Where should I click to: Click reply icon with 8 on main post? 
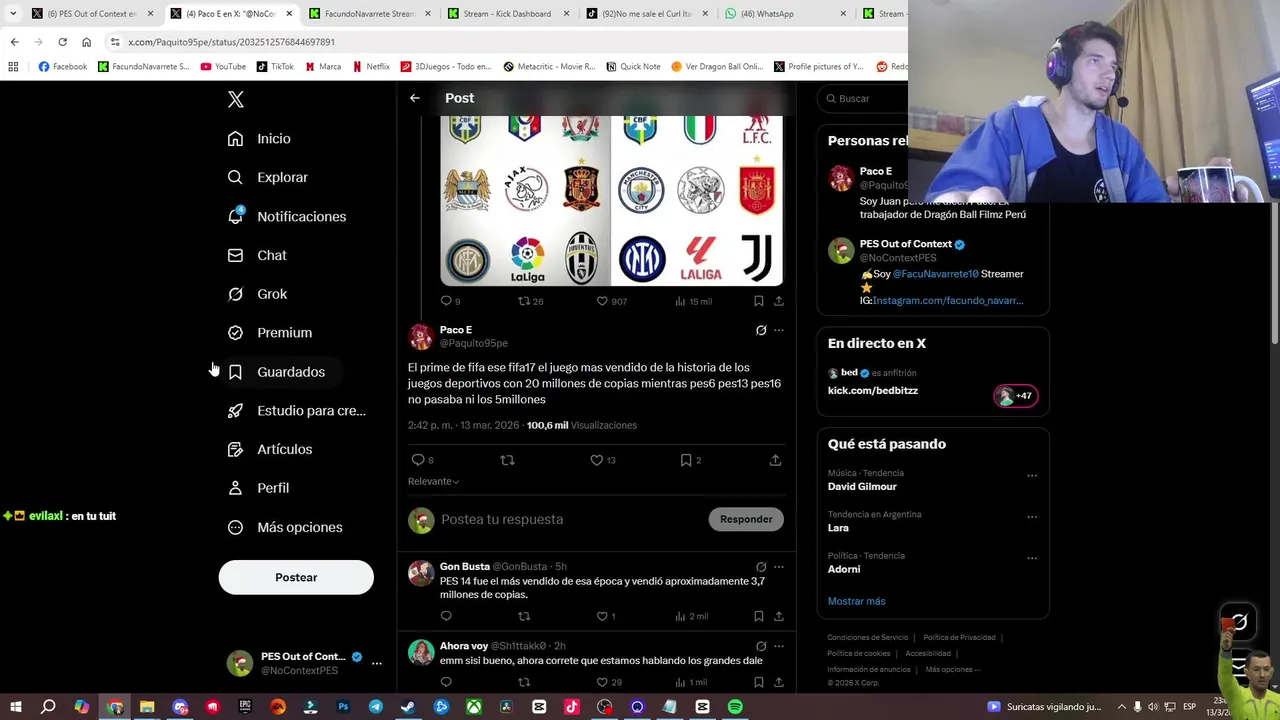click(x=418, y=460)
